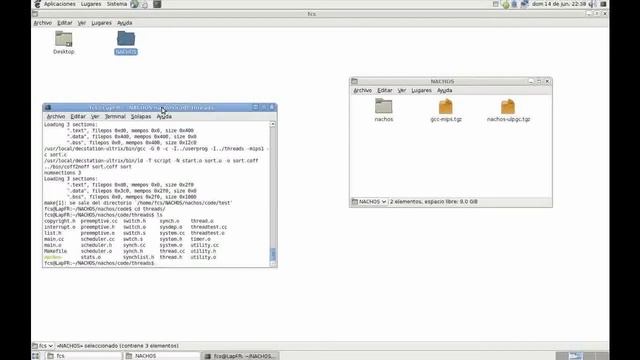Click the GNOME foot logo icon

pyautogui.click(x=37, y=4)
